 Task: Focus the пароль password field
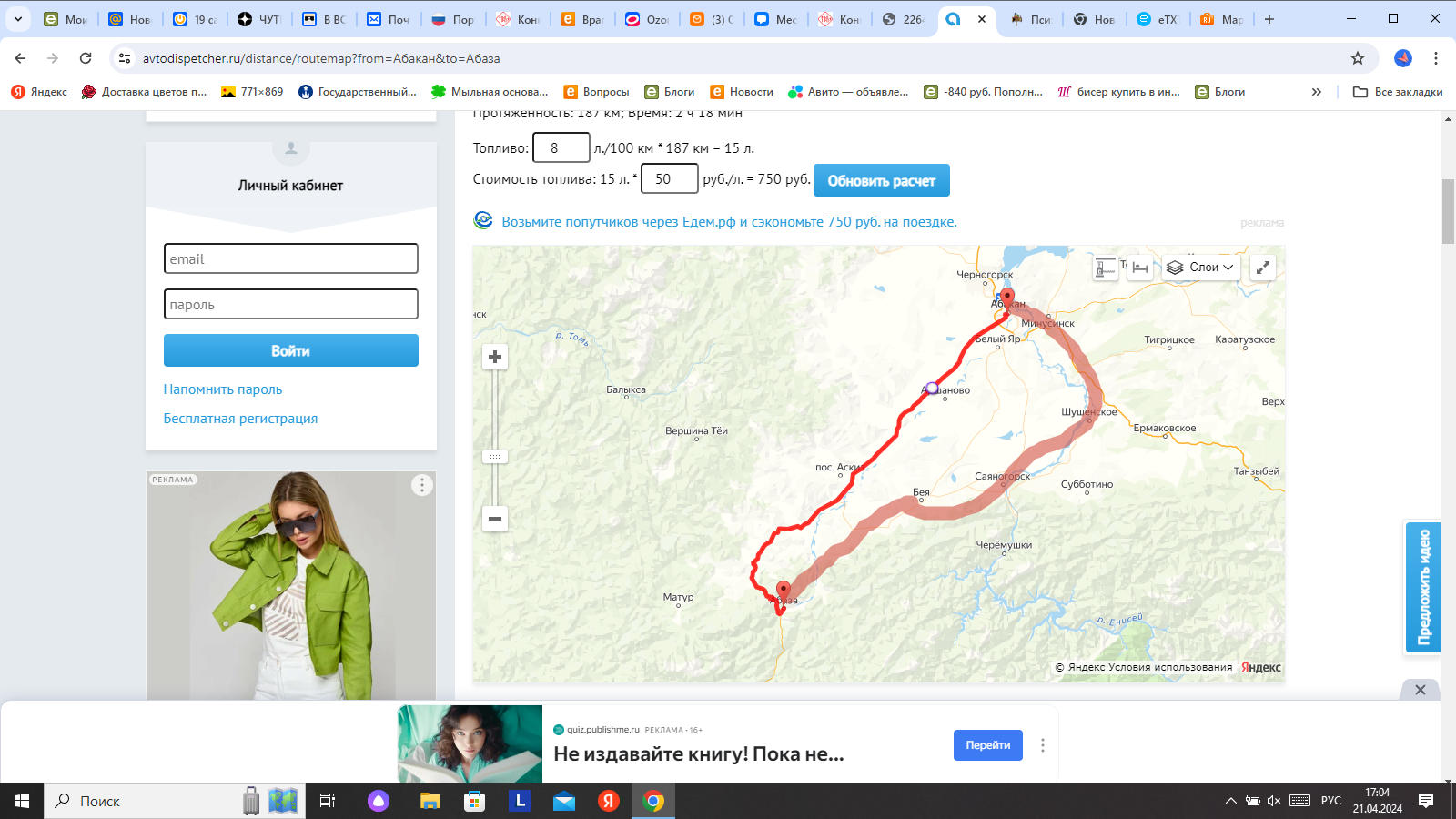[x=291, y=304]
